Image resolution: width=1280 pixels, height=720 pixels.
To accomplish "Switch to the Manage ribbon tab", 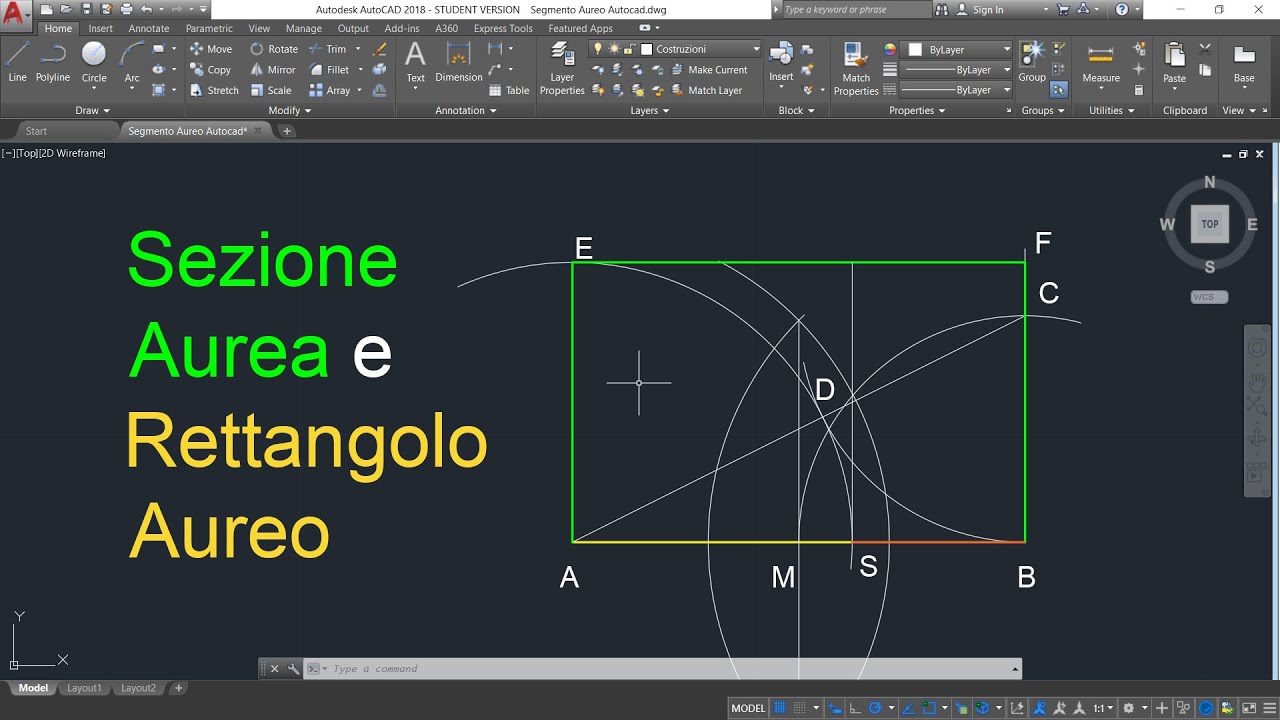I will 304,28.
